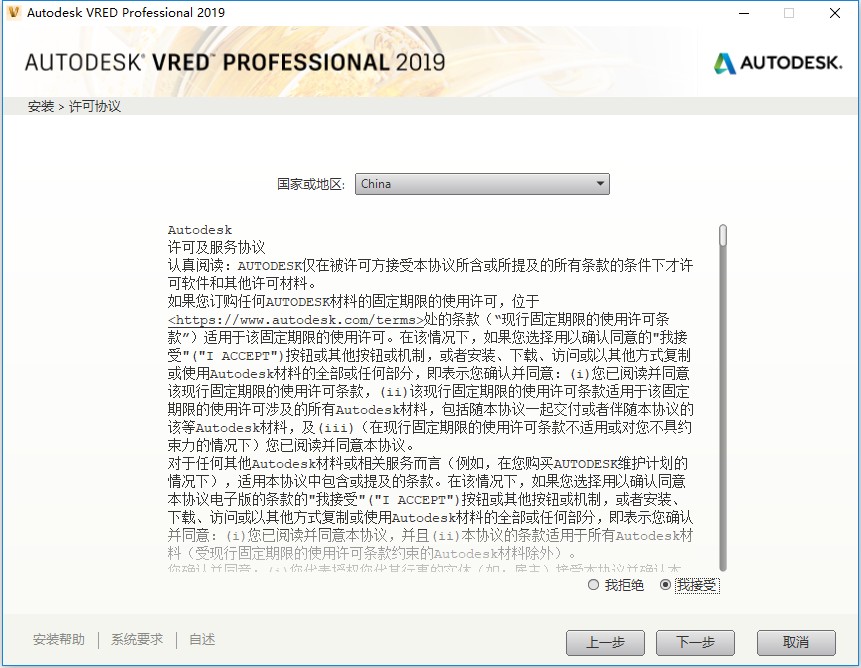Screen dimensions: 861x668
Task: Click the maximize button of the installer
Action: (x=789, y=13)
